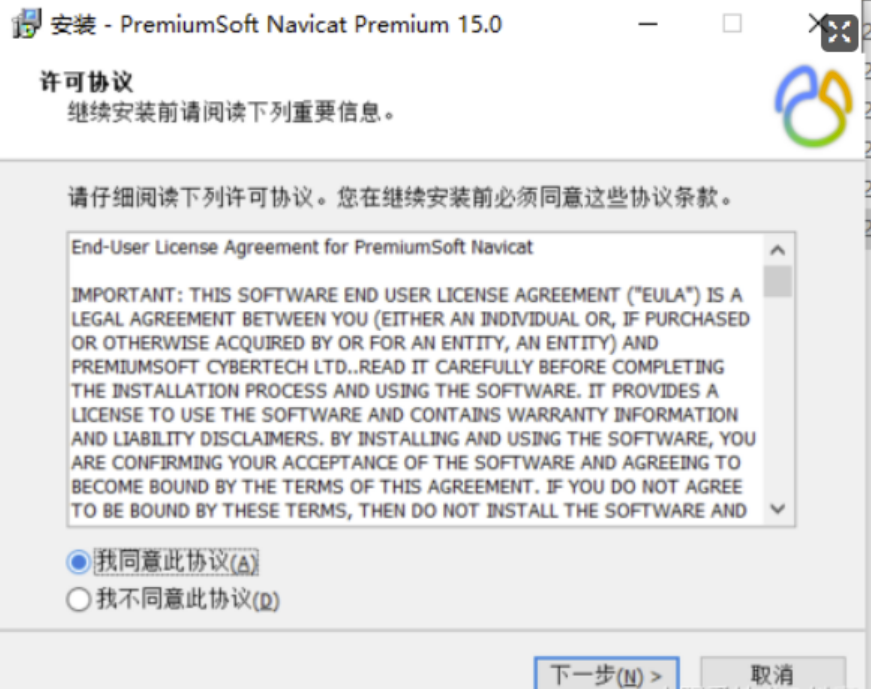This screenshot has width=871, height=689.
Task: Click the license scroll down arrow
Action: point(778,508)
